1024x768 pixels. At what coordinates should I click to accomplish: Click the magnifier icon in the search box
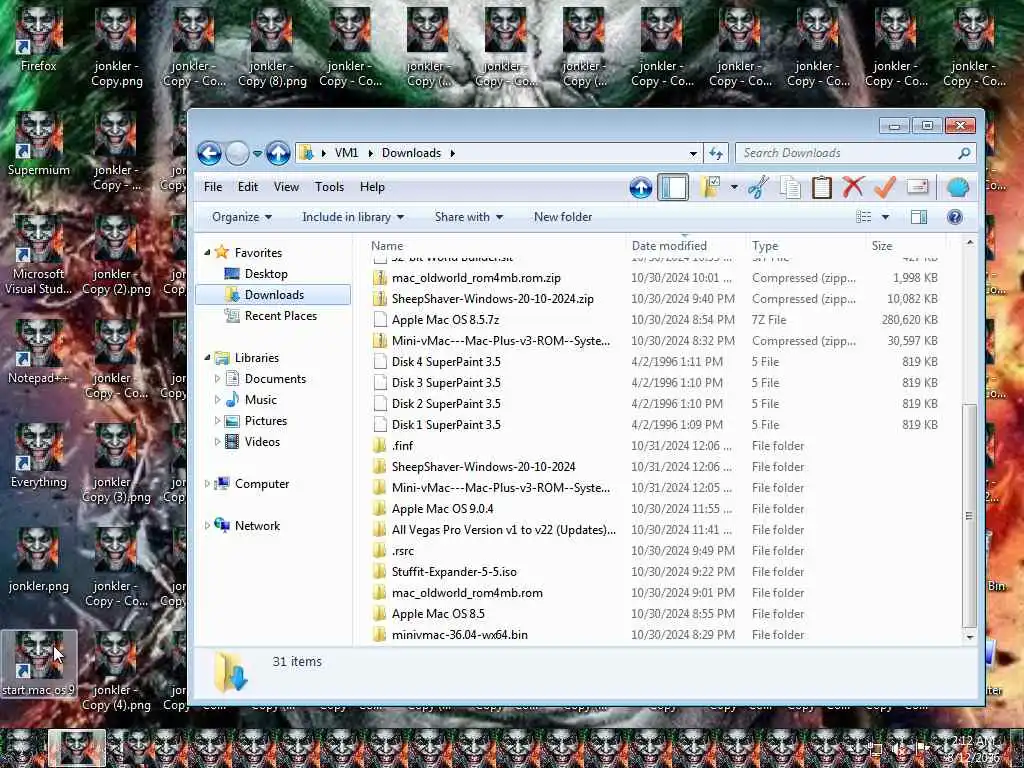964,153
